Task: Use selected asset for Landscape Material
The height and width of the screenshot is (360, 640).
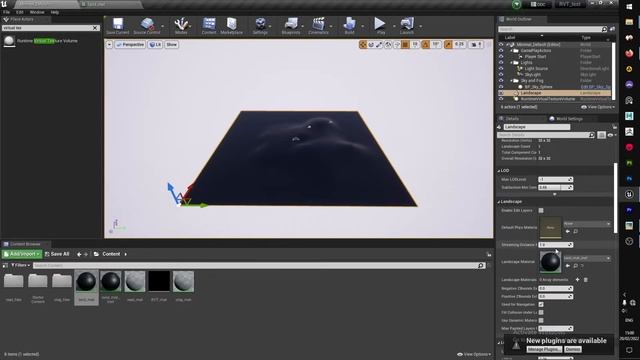Action: tap(568, 266)
